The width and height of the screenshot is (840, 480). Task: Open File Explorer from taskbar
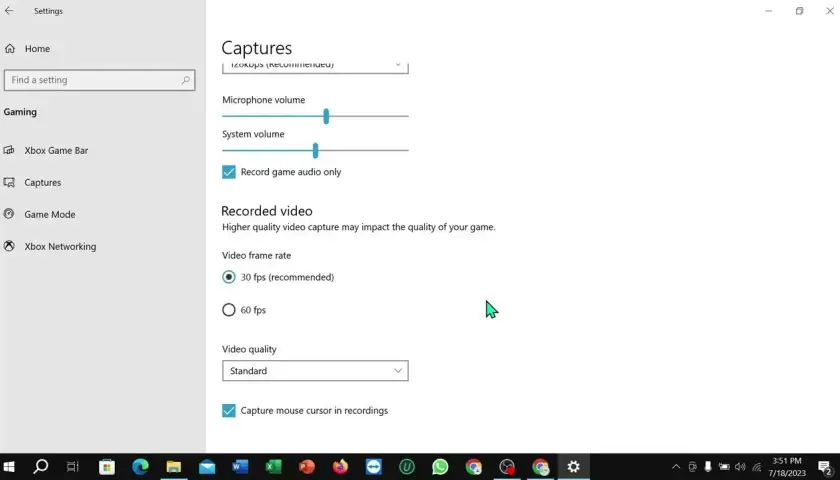click(174, 467)
